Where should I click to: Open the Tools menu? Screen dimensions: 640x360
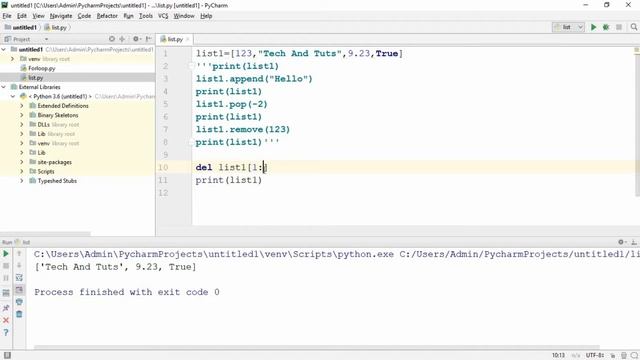click(x=146, y=16)
